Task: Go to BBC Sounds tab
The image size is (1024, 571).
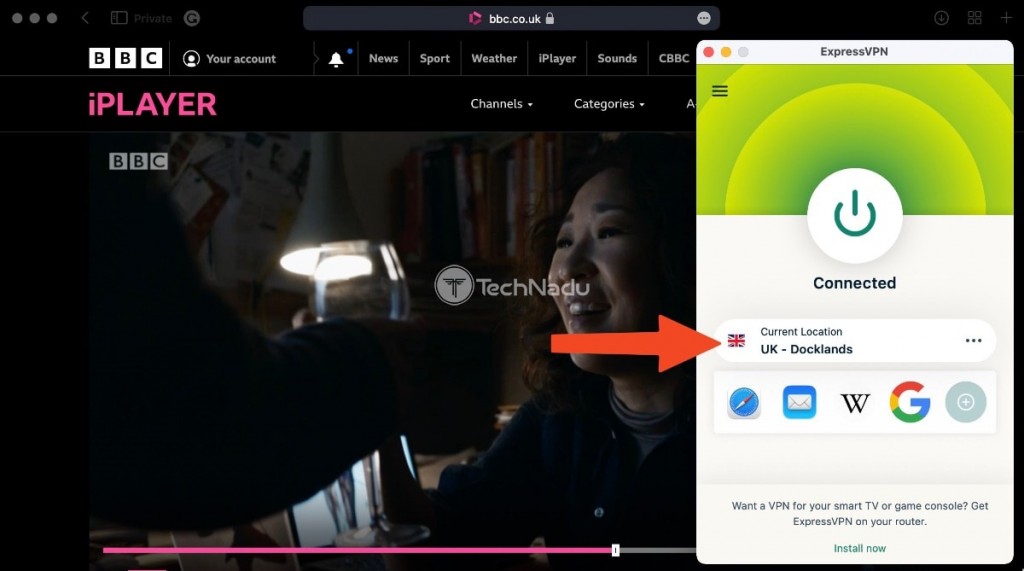Action: 616,59
